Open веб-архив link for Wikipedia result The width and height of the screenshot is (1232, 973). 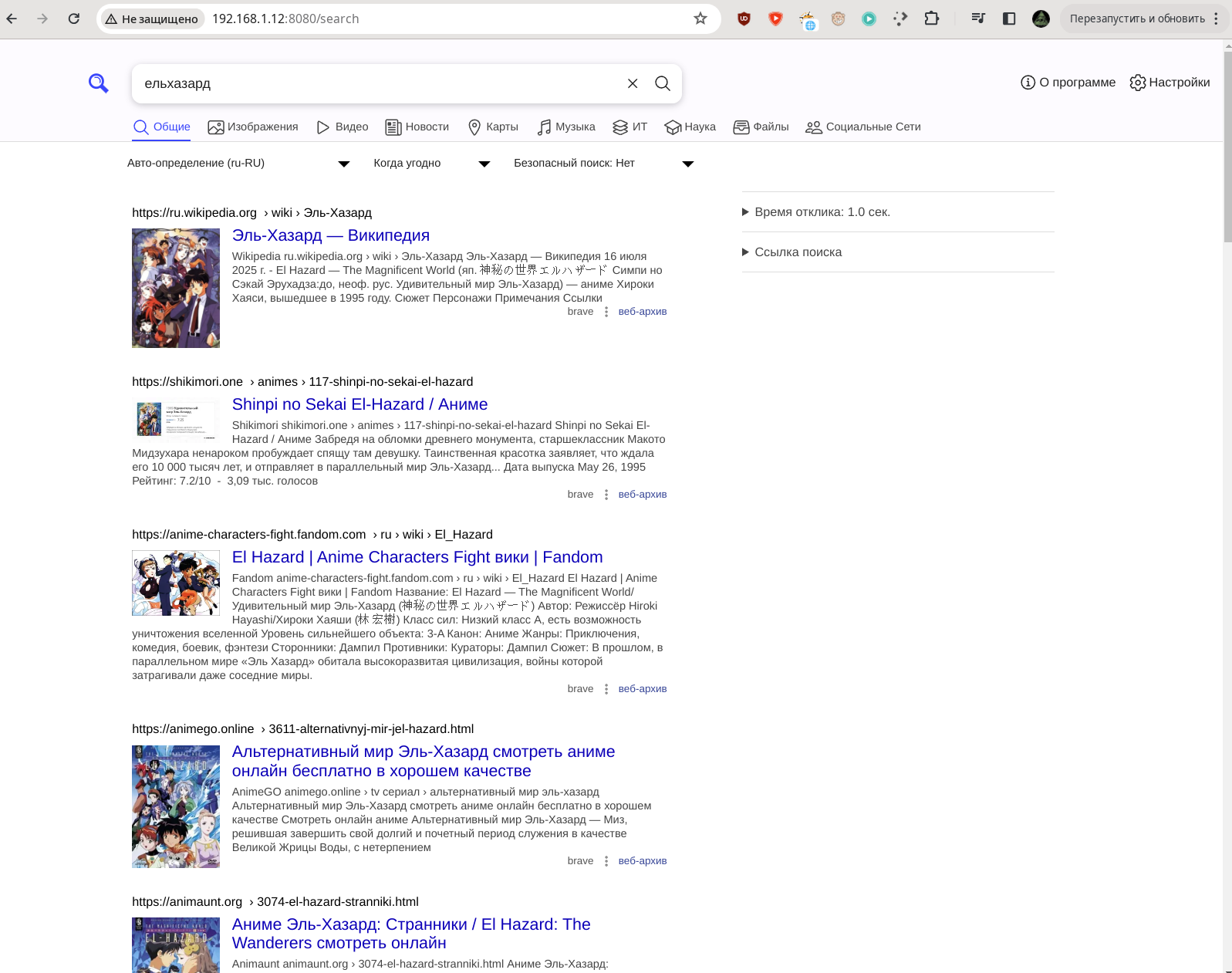(x=643, y=312)
